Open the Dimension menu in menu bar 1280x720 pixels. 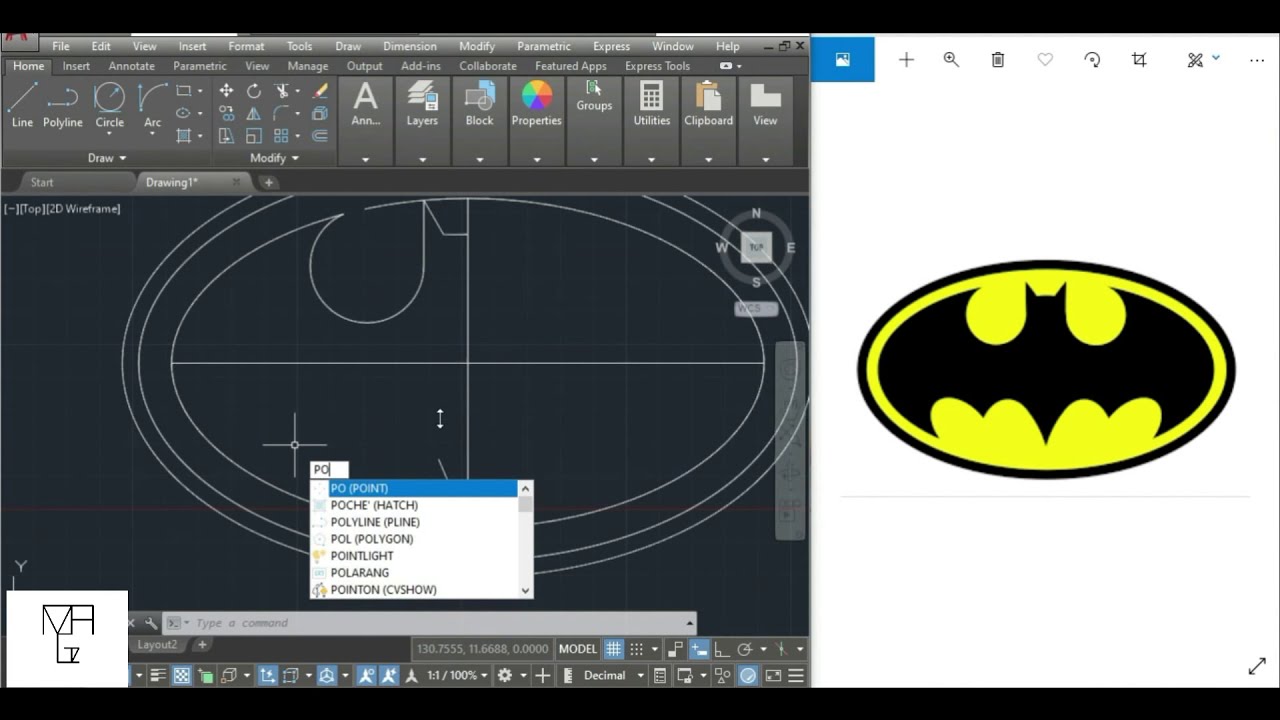[x=409, y=46]
